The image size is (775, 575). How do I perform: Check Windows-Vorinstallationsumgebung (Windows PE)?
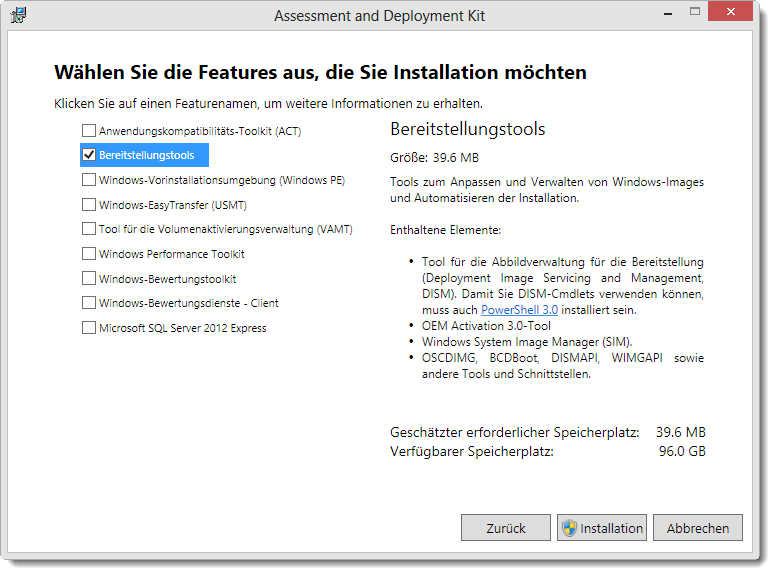click(x=89, y=179)
